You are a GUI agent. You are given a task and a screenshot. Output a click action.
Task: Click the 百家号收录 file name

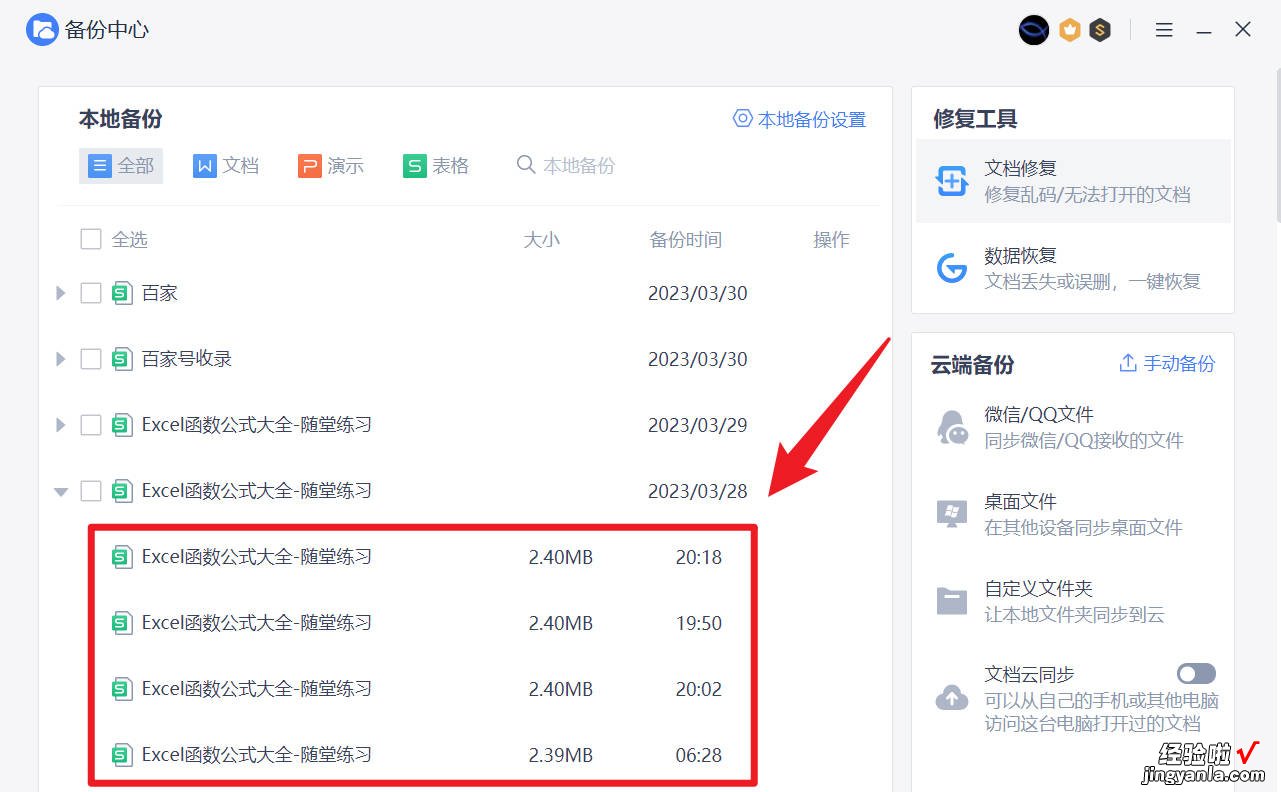[187, 359]
